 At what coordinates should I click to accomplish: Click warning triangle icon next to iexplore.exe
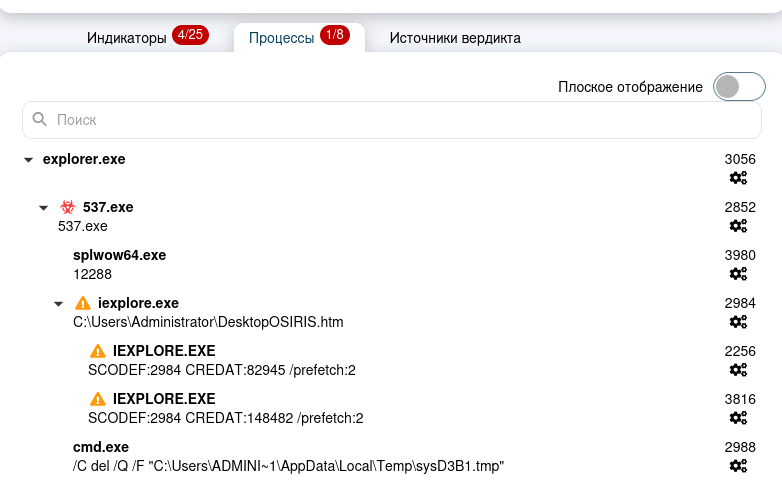pos(83,303)
